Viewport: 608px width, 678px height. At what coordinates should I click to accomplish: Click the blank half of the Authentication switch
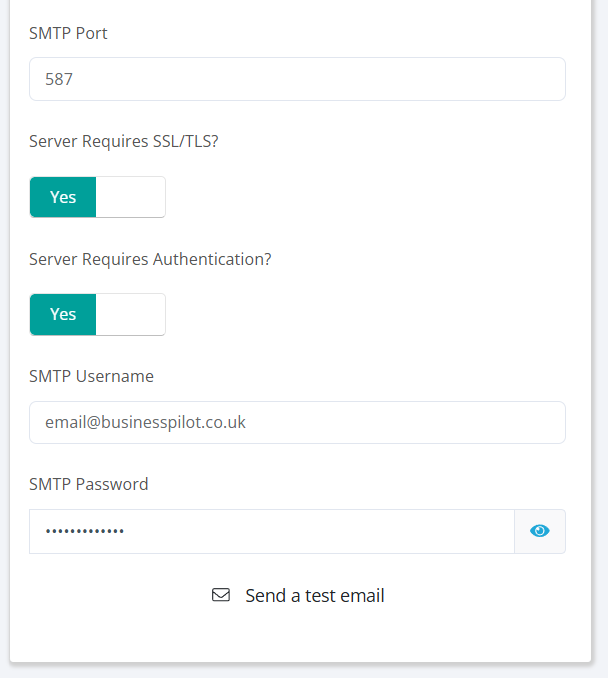click(130, 314)
